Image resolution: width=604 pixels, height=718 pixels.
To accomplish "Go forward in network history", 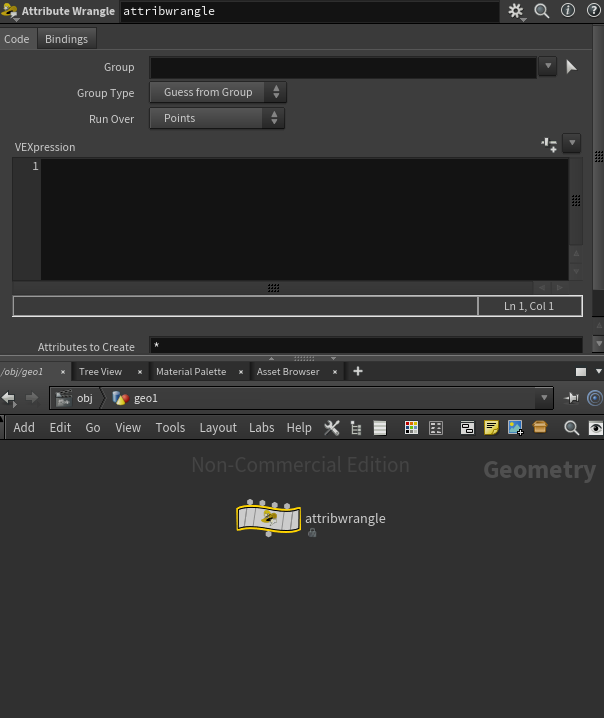I will tap(32, 397).
